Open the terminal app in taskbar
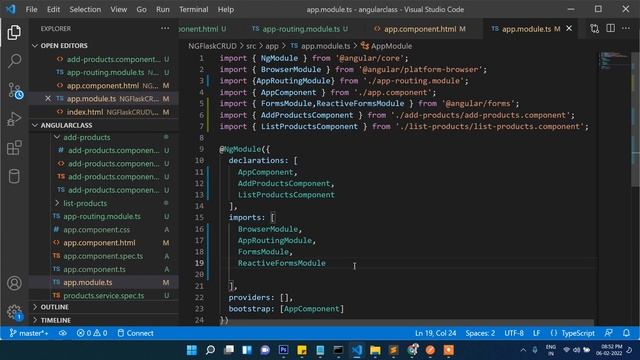The image size is (640, 360). click(338, 350)
